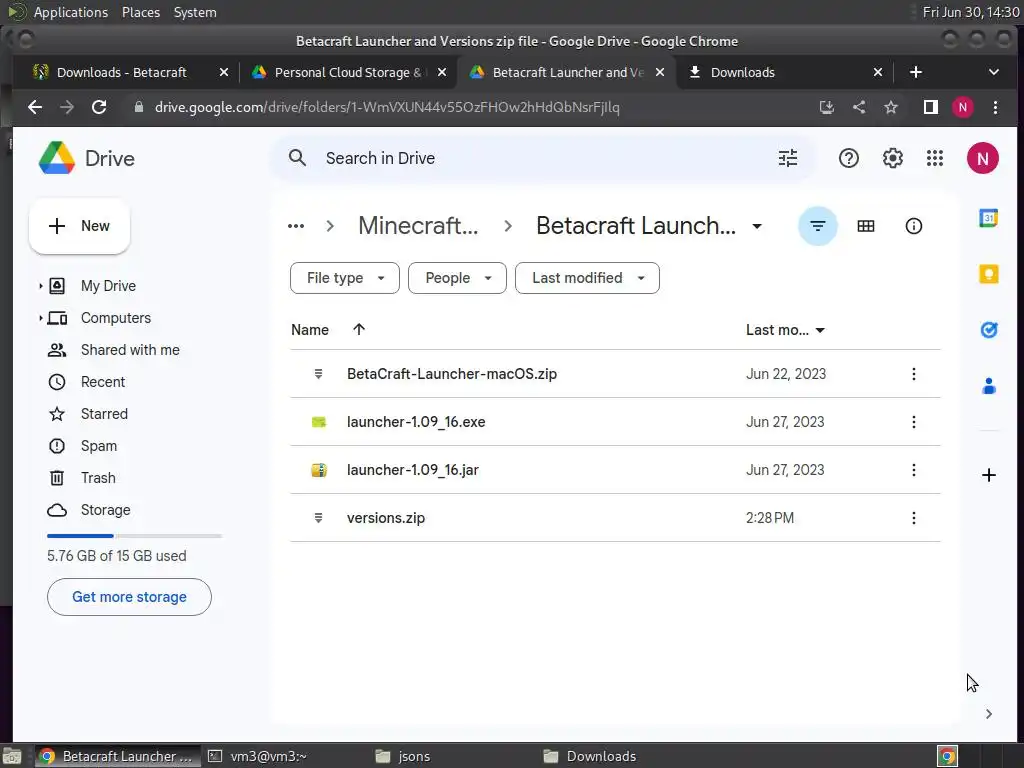
Task: Go back in Chrome browser
Action: (35, 107)
